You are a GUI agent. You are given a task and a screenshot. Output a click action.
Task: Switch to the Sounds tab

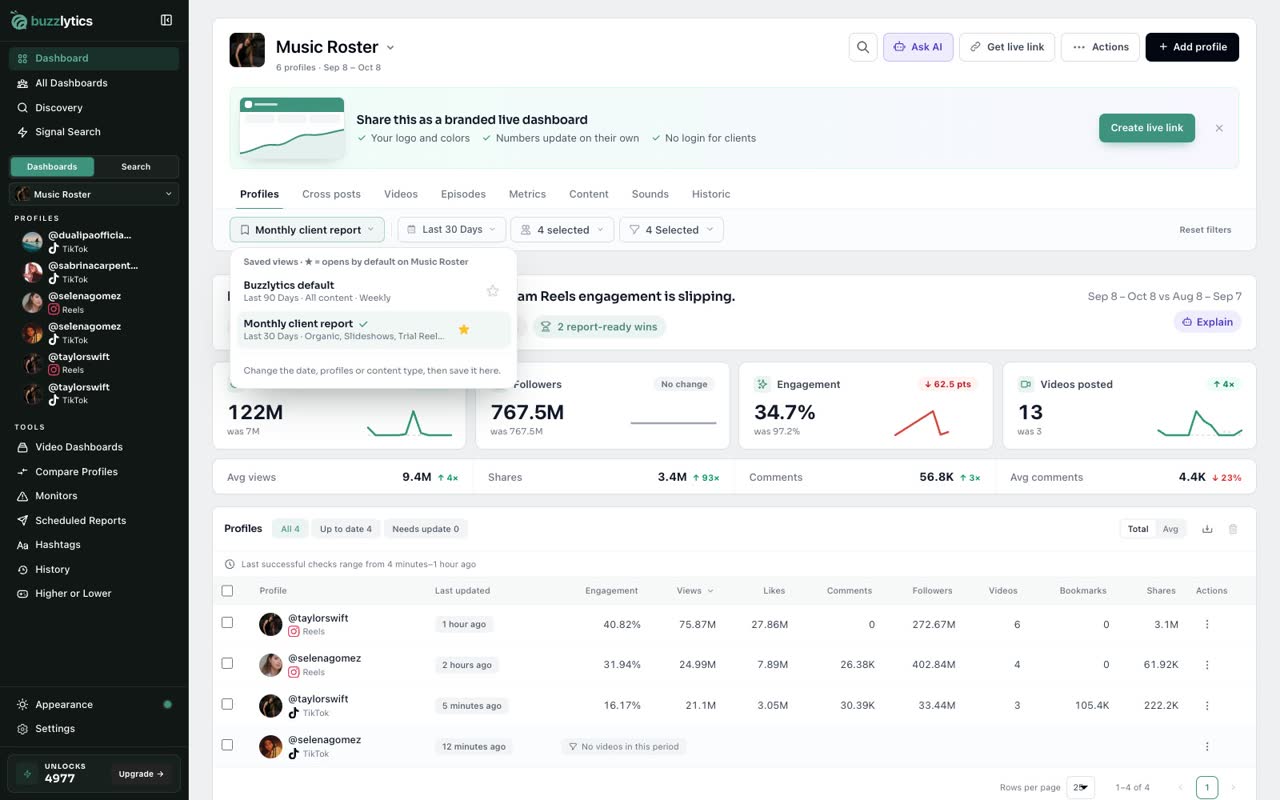650,194
